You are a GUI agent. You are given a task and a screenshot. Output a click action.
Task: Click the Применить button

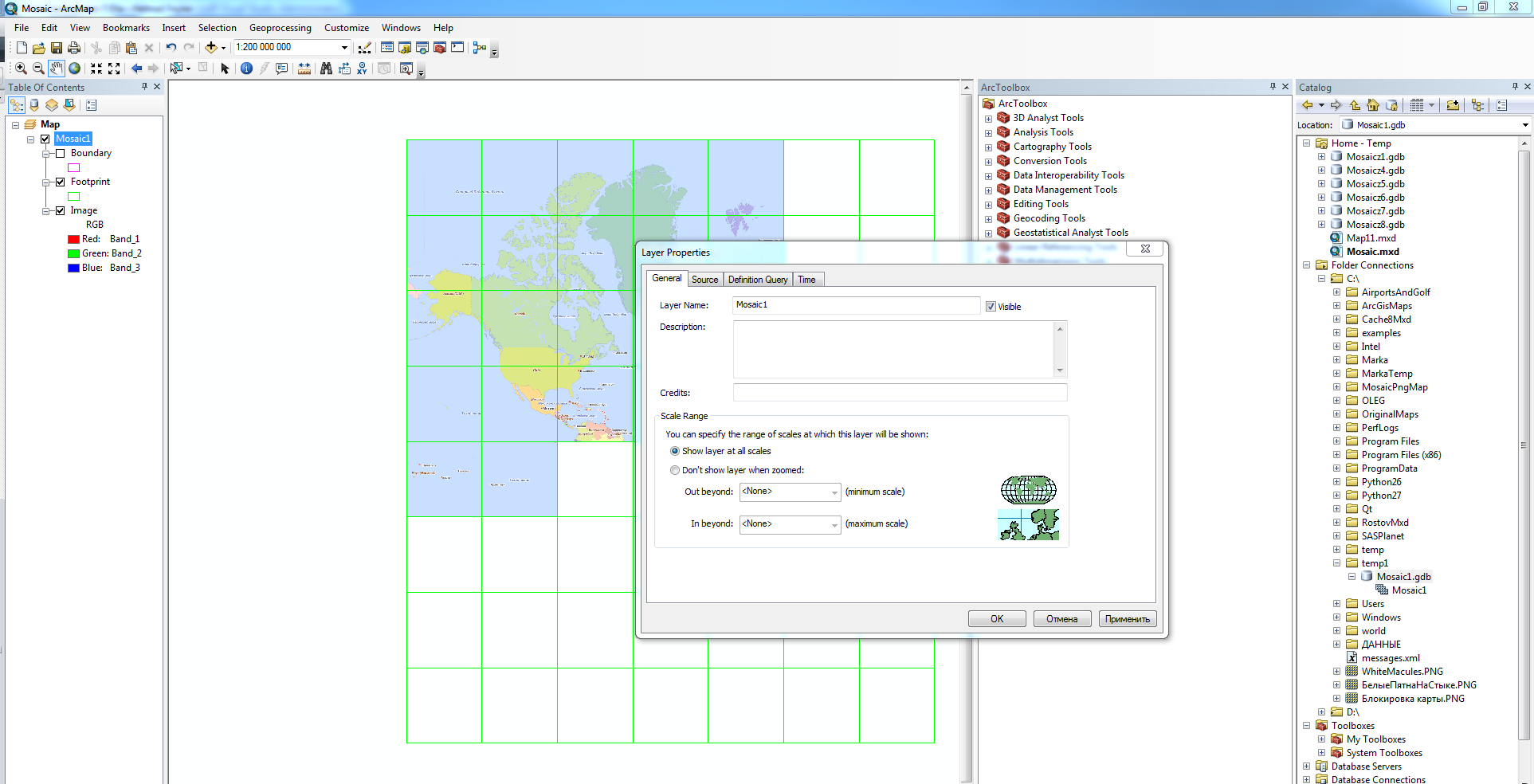pos(1127,619)
